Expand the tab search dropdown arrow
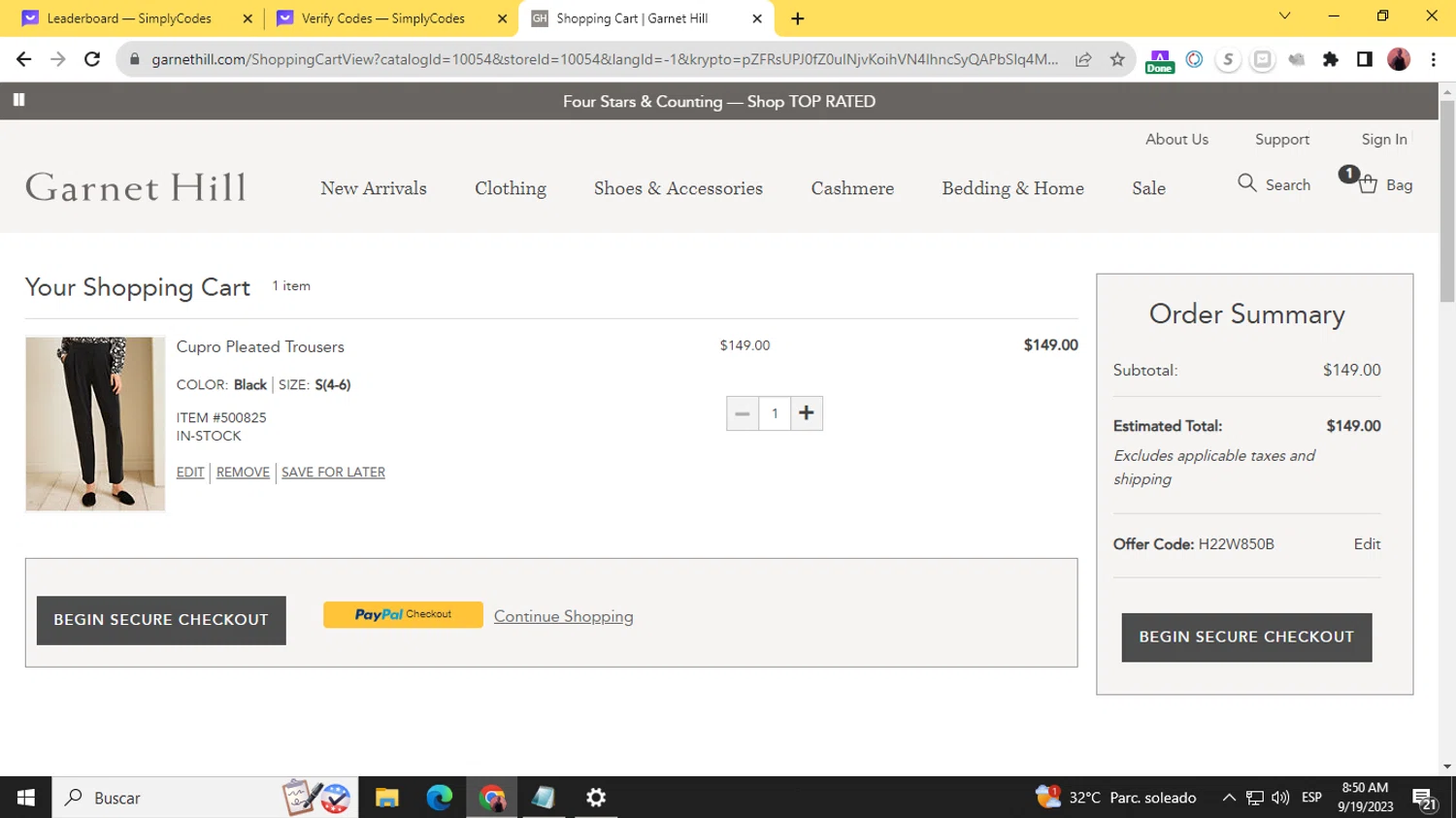 (1284, 16)
